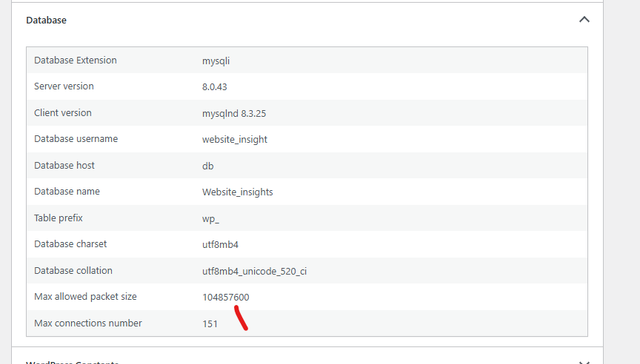Viewport: 640px width, 364px height.
Task: Select server version value '8.0.43'
Action: coord(215,87)
